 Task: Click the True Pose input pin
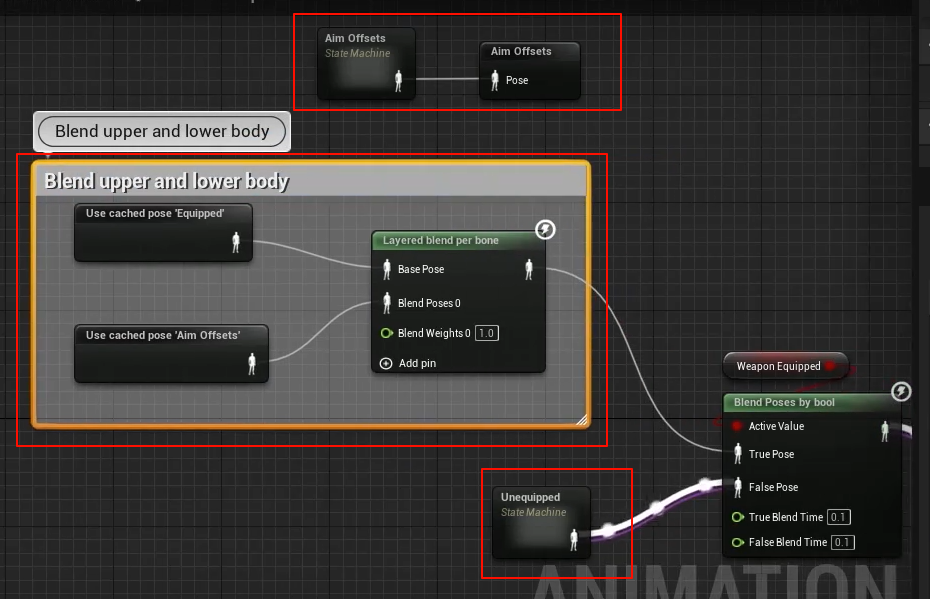coord(738,454)
